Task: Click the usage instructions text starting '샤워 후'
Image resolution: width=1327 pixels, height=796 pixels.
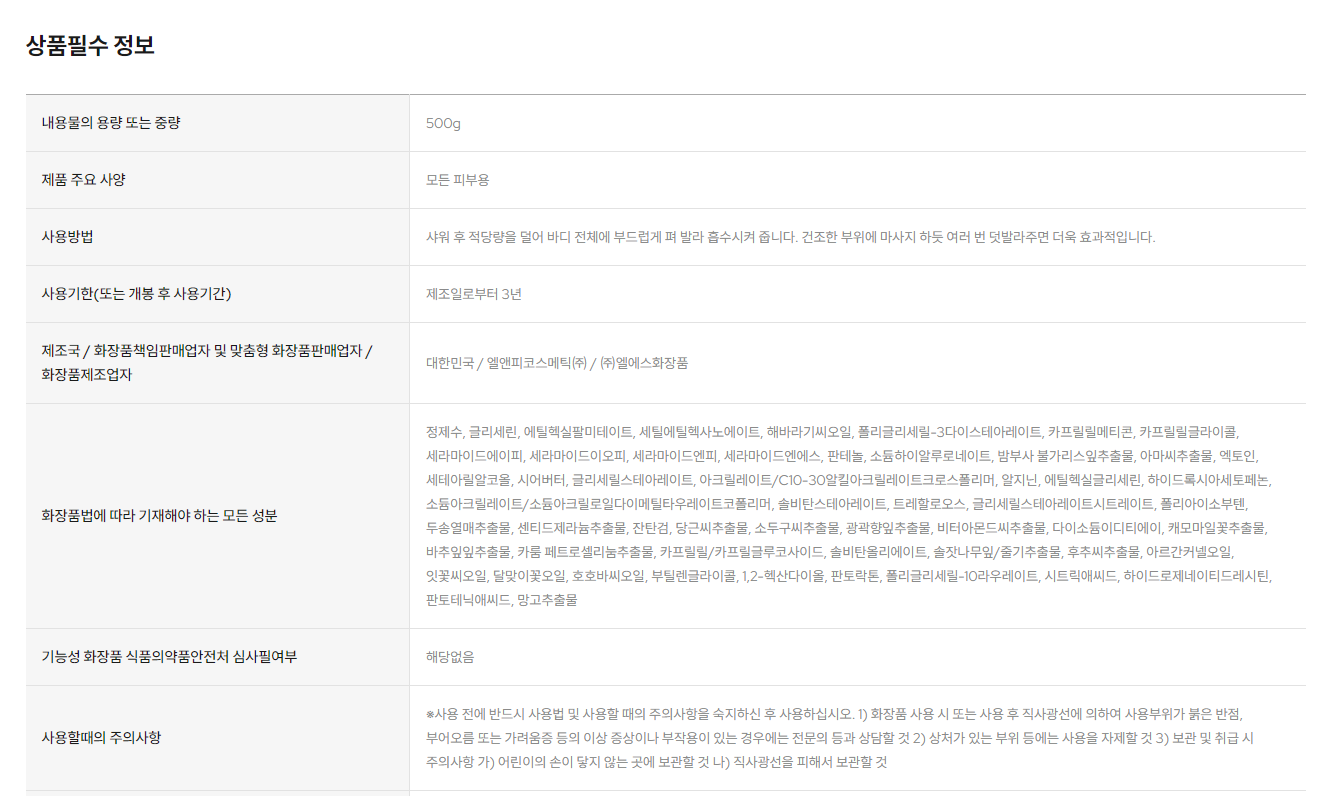Action: pos(790,237)
